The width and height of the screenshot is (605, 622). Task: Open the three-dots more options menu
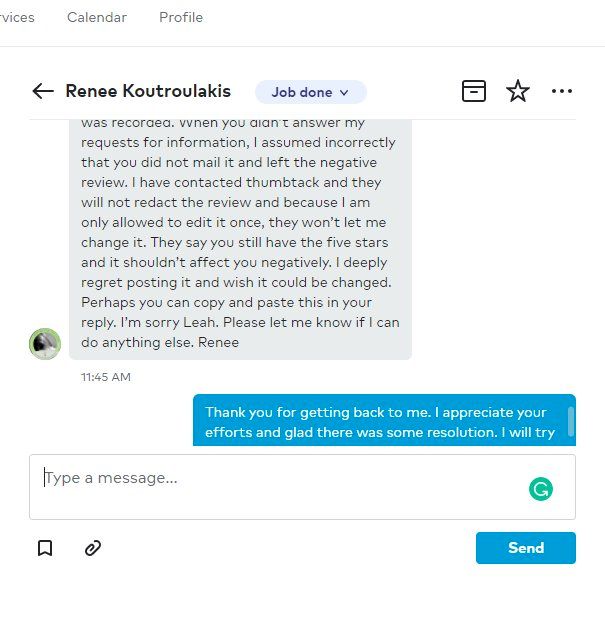562,91
